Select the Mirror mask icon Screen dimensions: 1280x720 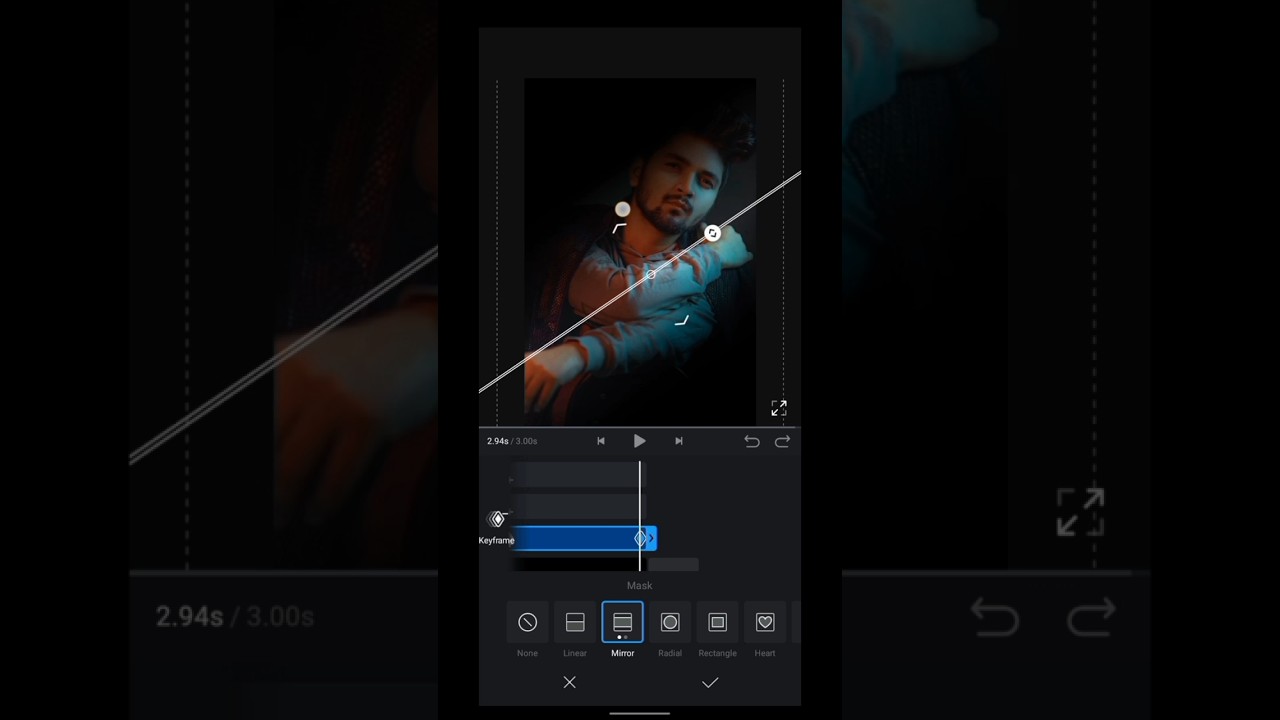(x=622, y=622)
